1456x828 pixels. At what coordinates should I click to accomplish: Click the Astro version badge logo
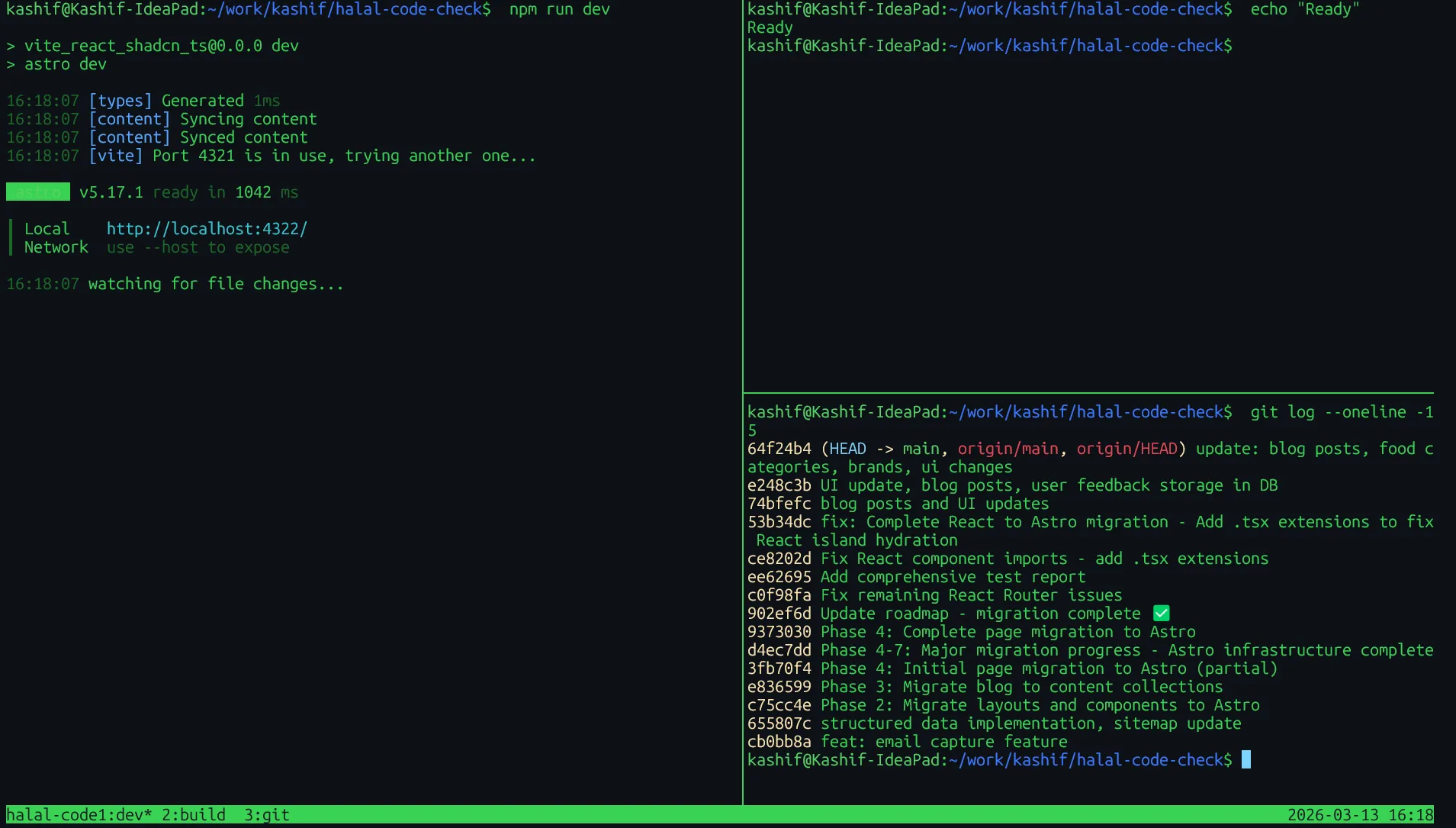click(x=37, y=192)
